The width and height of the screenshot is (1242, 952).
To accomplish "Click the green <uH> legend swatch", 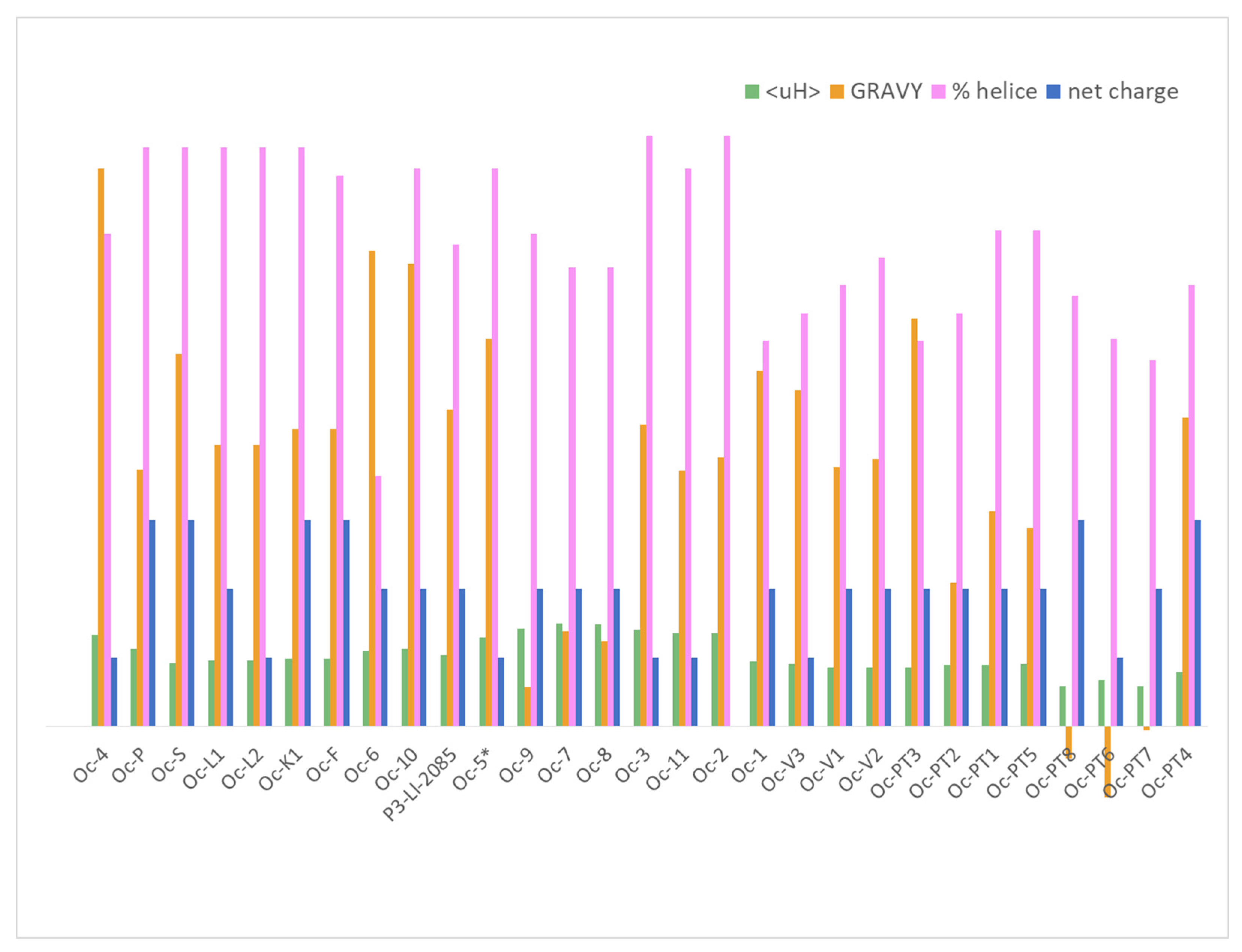I will [751, 92].
